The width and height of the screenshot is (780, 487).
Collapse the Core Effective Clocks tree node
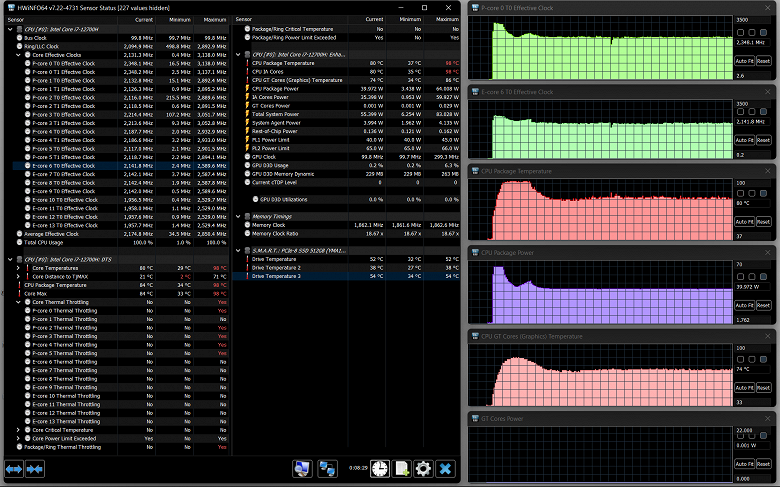pyautogui.click(x=20, y=54)
